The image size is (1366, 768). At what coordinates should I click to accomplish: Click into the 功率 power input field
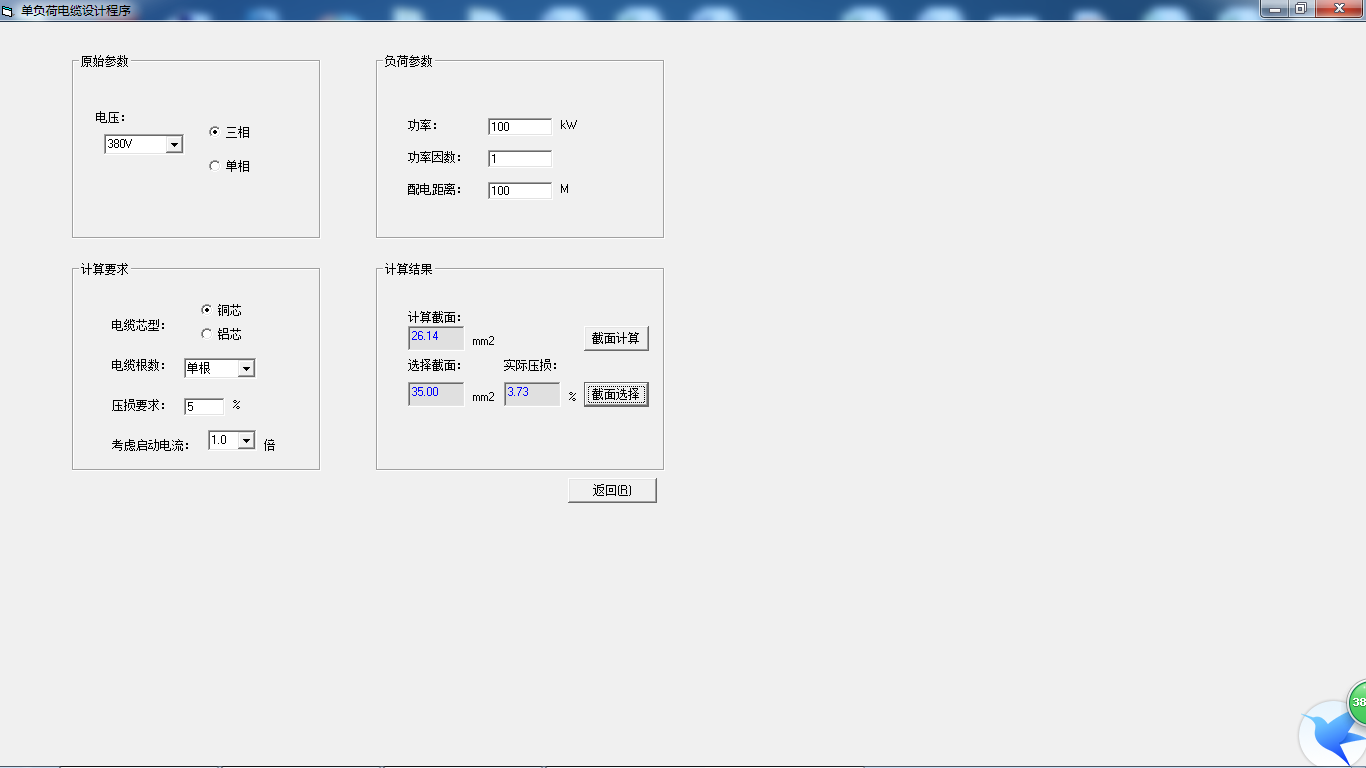click(x=520, y=127)
